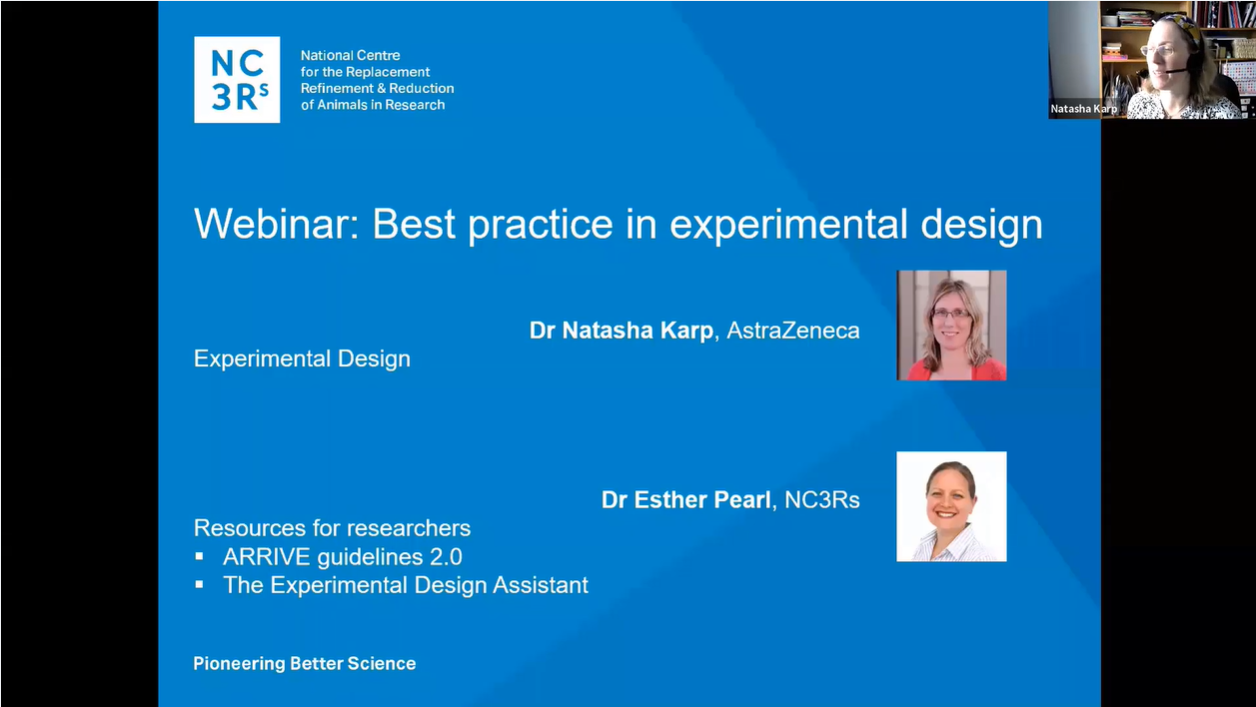Click the blue NC3Rs logo square

[237, 80]
